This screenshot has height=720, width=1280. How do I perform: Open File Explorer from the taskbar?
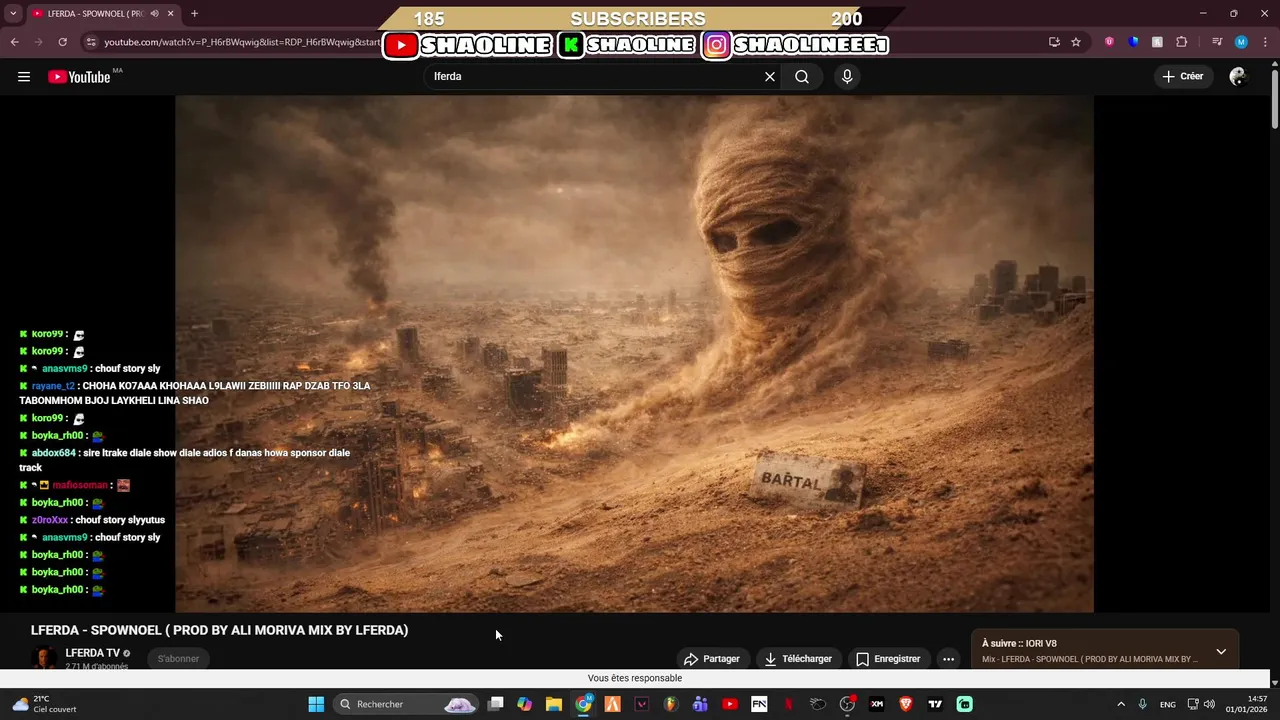point(554,704)
